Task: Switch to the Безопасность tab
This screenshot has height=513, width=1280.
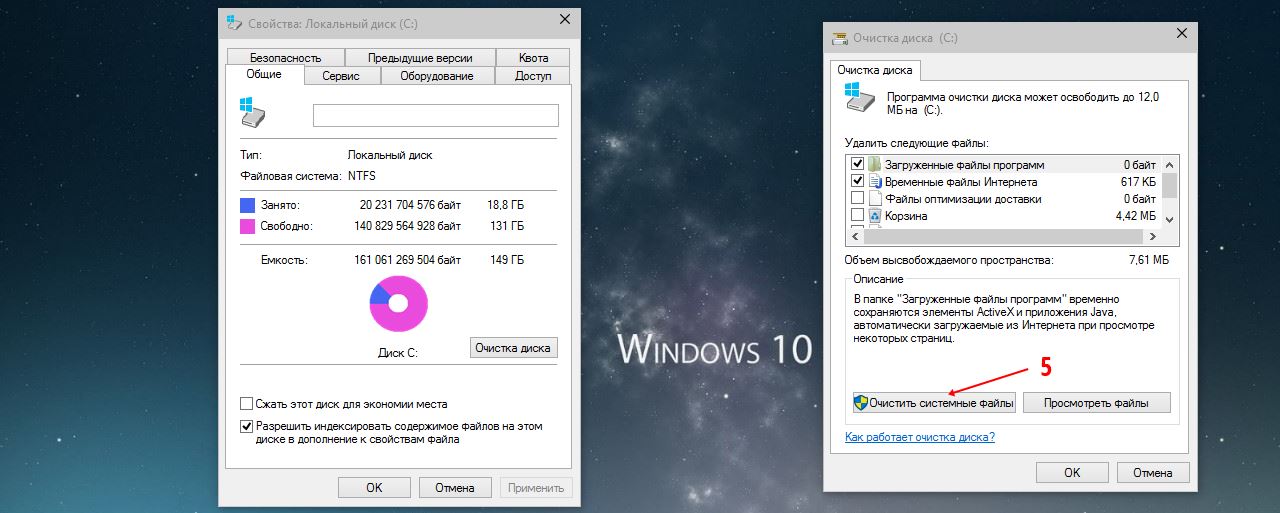Action: tap(285, 58)
